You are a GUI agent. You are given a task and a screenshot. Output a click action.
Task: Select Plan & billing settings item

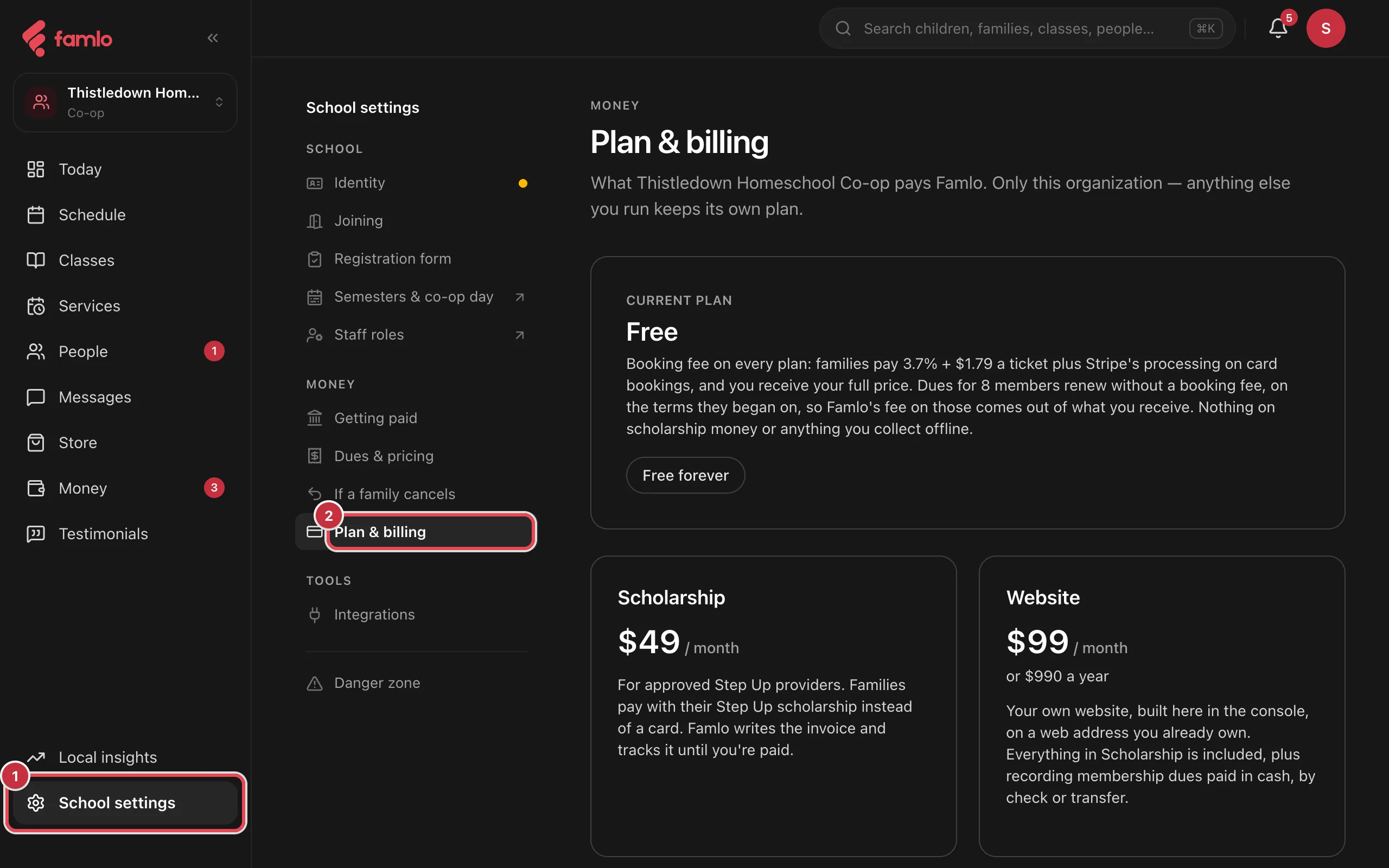pos(417,532)
